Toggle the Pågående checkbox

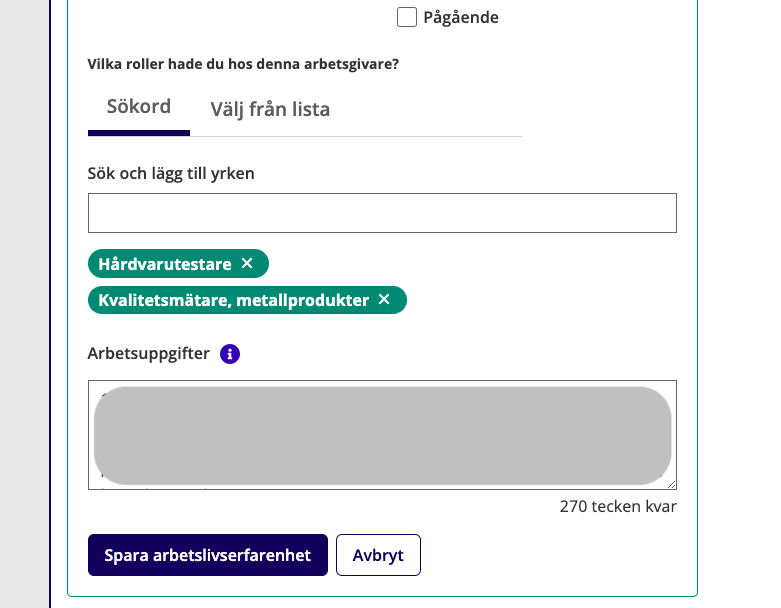click(407, 17)
